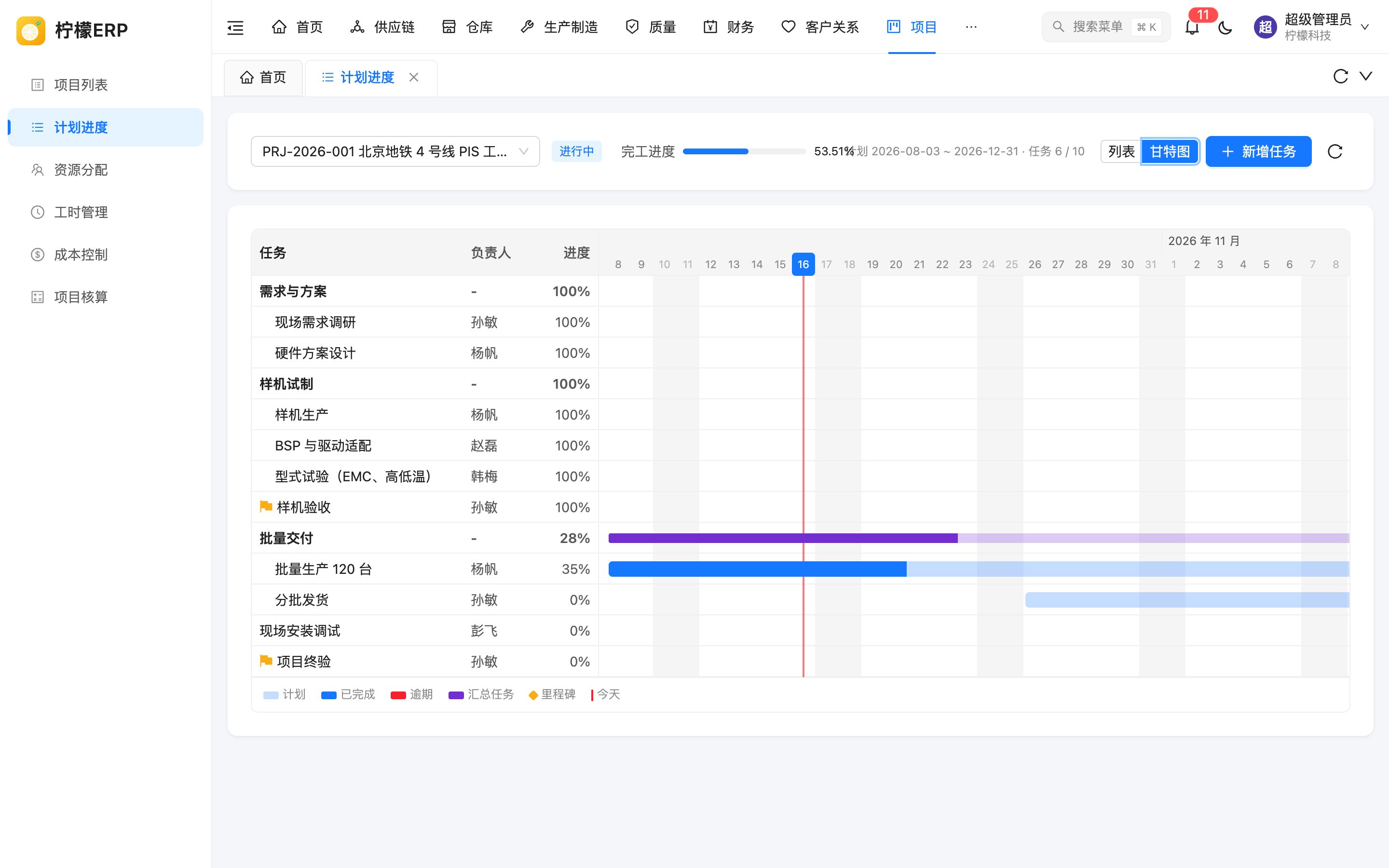Click the 柠檬ERP lemon logo
This screenshot has width=1389, height=868.
(x=31, y=30)
